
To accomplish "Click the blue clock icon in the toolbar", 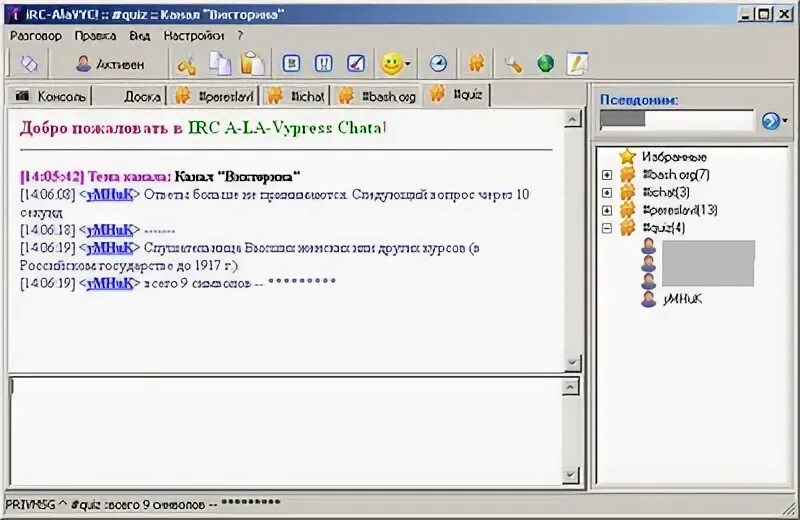I will click(x=438, y=64).
